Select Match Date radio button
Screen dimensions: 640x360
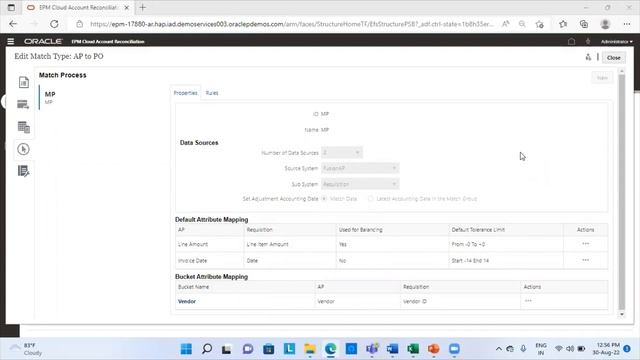[x=324, y=199]
